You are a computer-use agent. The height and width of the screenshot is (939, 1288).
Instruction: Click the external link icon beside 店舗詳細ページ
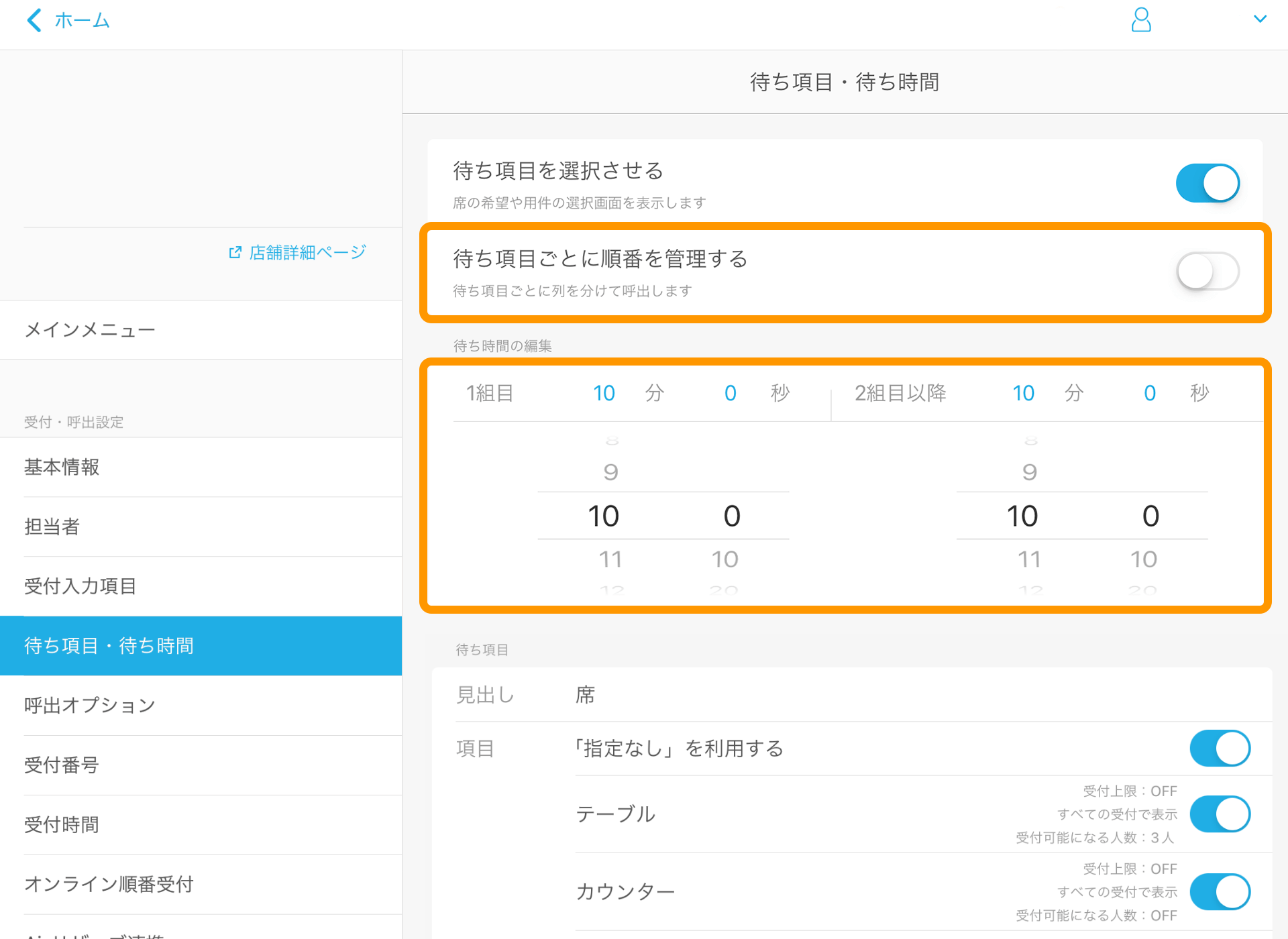tap(235, 252)
